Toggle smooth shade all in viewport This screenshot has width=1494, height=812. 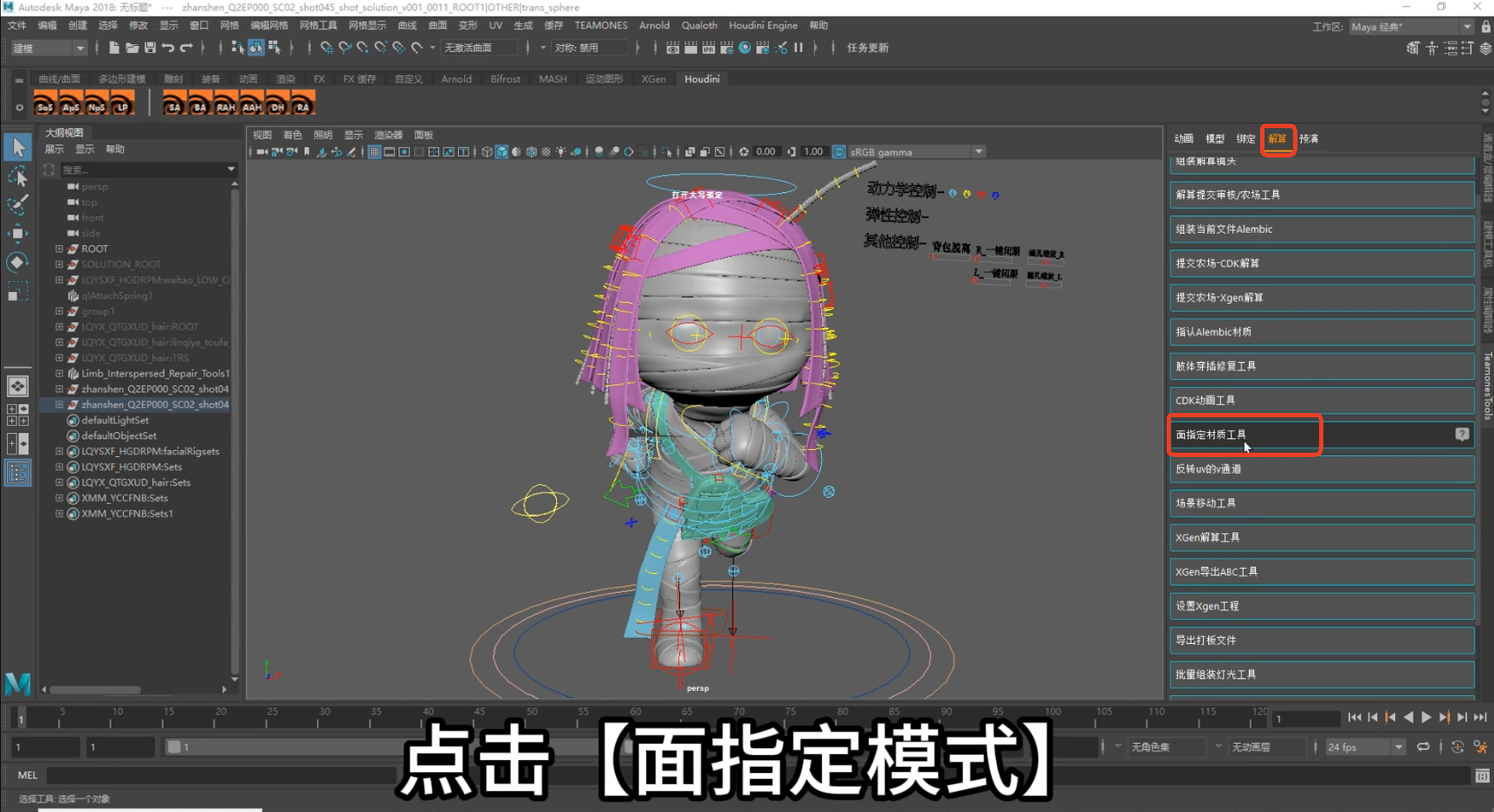tap(501, 152)
